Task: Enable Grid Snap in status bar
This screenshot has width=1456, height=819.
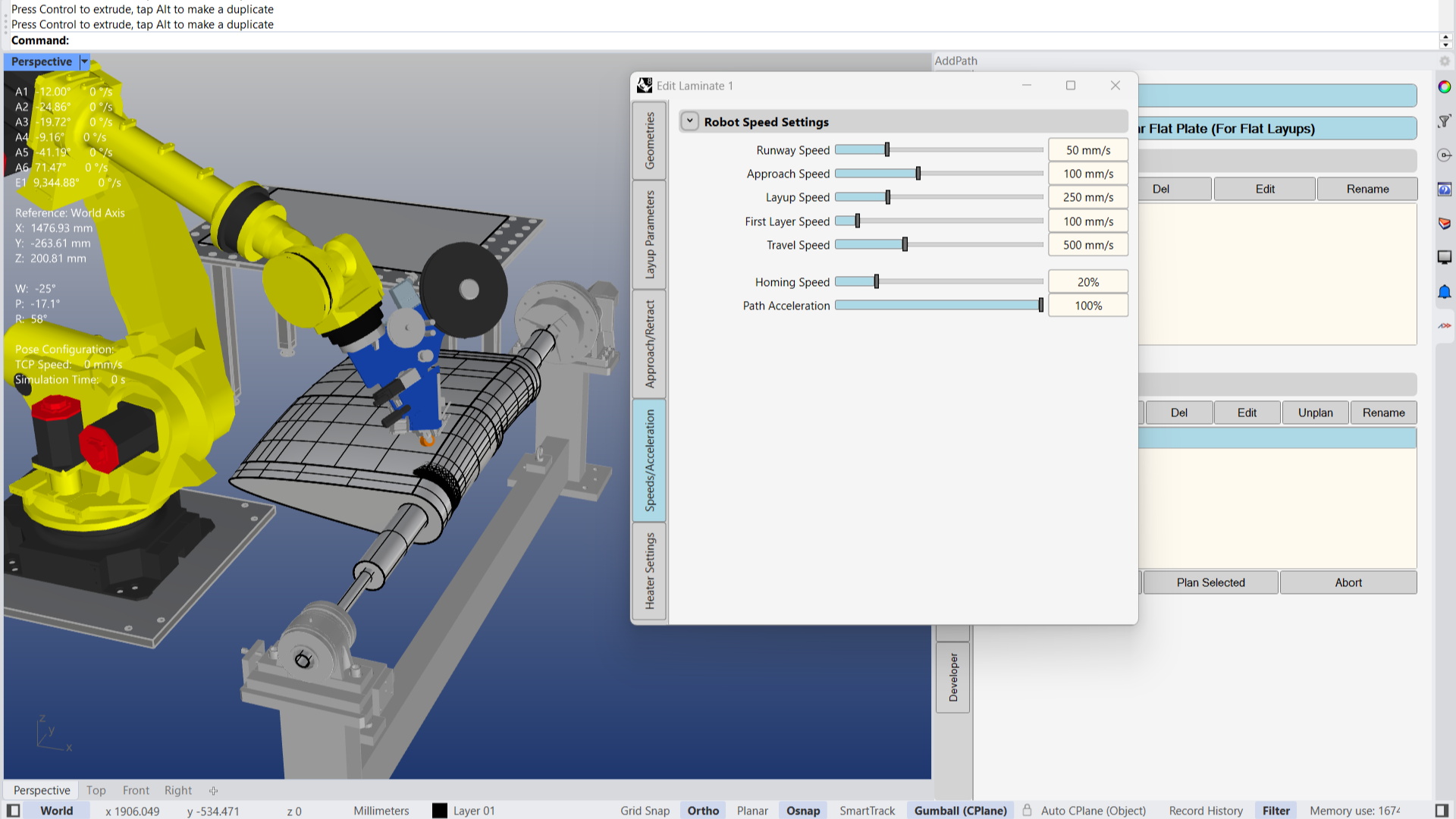Action: pyautogui.click(x=645, y=811)
